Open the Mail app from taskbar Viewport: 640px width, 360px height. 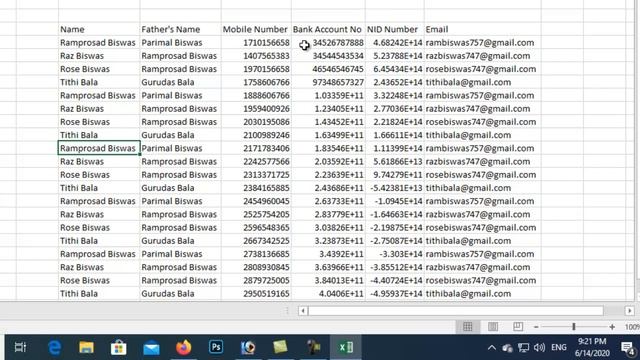pos(151,348)
